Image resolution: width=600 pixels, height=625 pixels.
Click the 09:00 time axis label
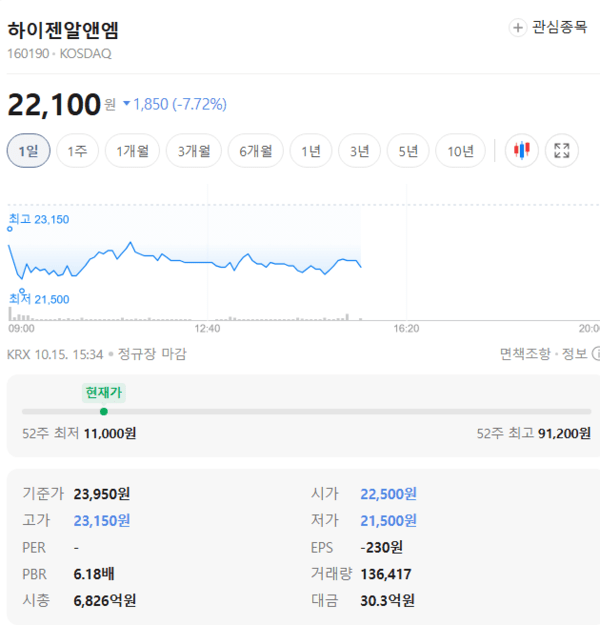(22, 328)
